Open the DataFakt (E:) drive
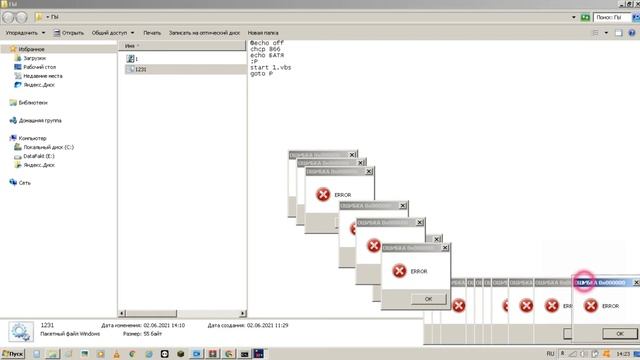 [x=38, y=156]
